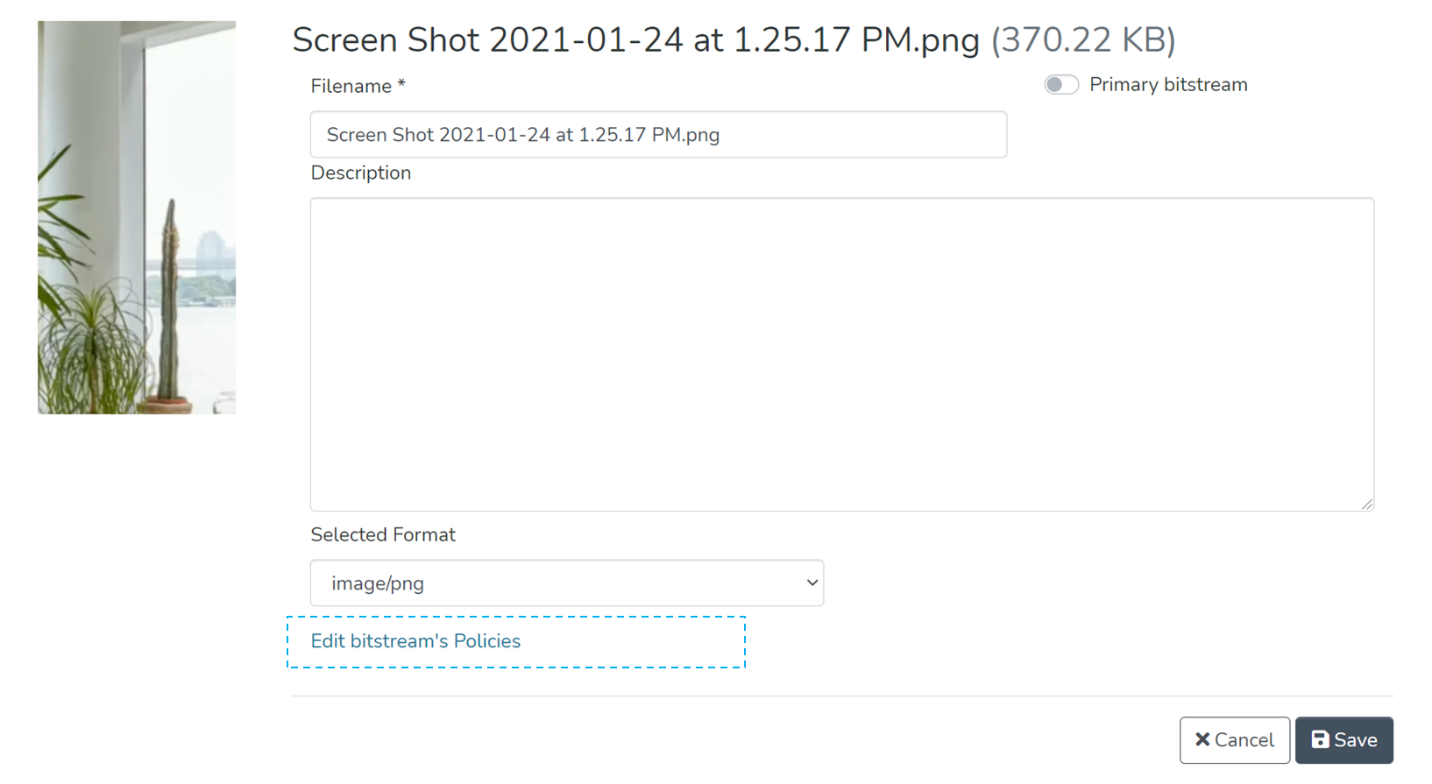Click the X icon on Cancel
The image size is (1432, 784).
coord(1202,740)
